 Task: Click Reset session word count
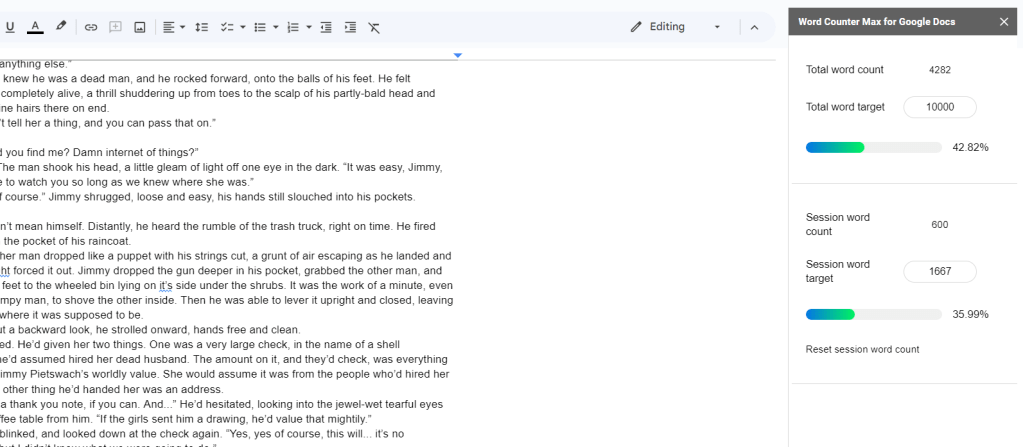[x=862, y=349]
